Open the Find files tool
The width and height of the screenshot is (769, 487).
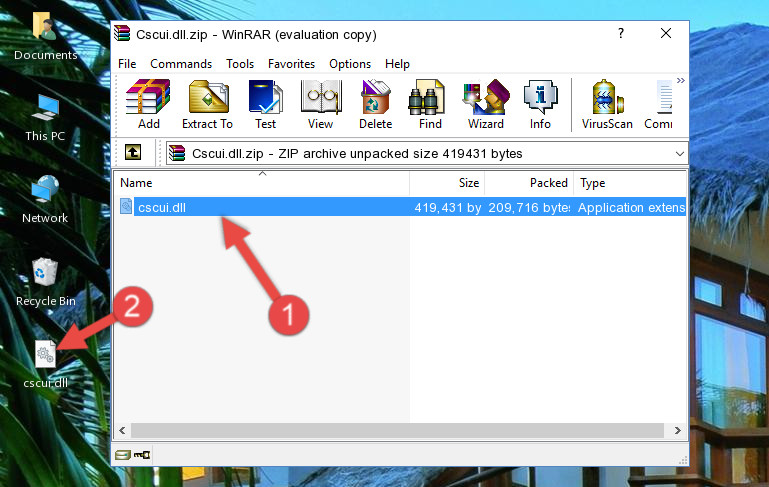430,104
